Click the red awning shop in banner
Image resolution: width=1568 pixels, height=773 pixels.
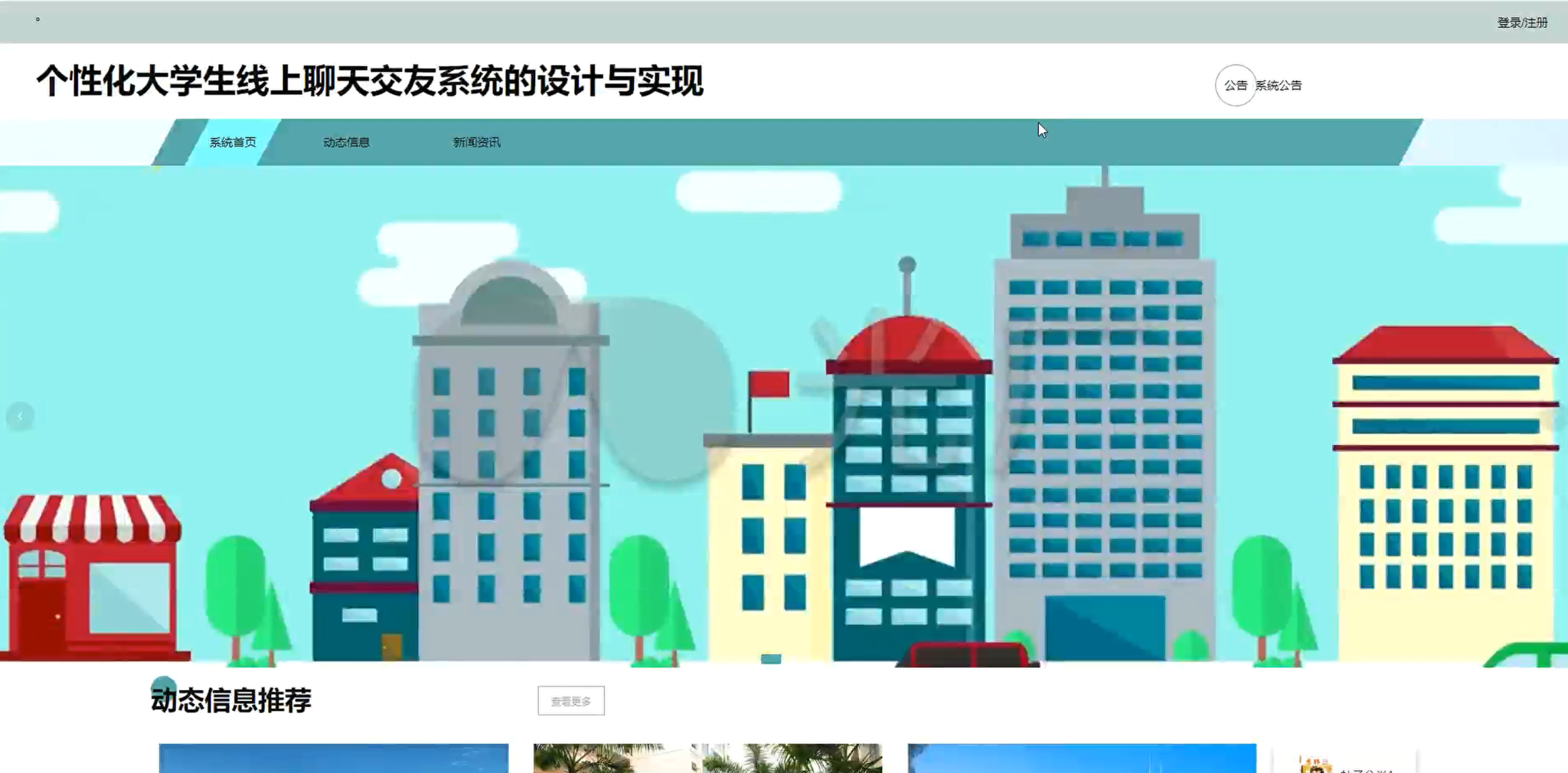(92, 575)
